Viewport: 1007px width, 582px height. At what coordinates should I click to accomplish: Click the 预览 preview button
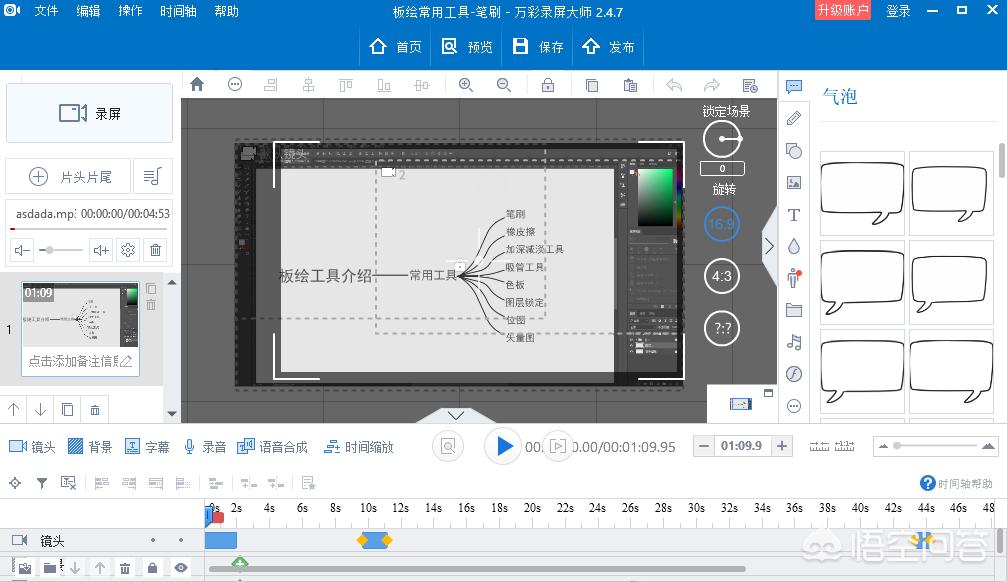pyautogui.click(x=467, y=47)
